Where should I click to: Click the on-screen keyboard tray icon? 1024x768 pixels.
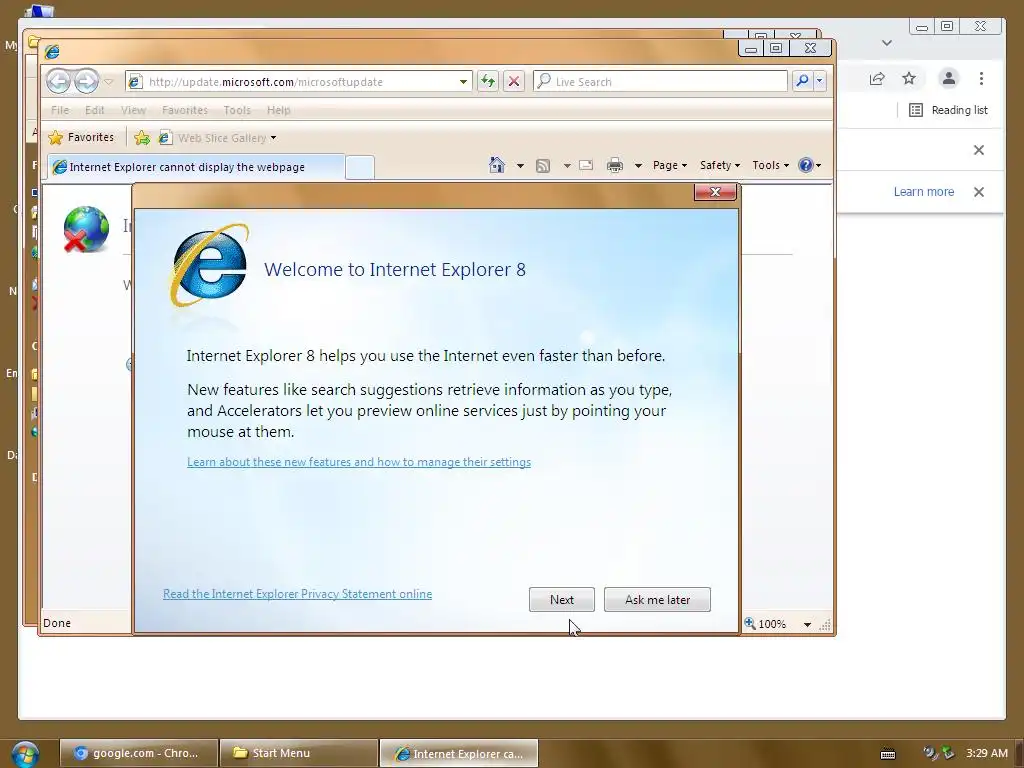point(888,754)
